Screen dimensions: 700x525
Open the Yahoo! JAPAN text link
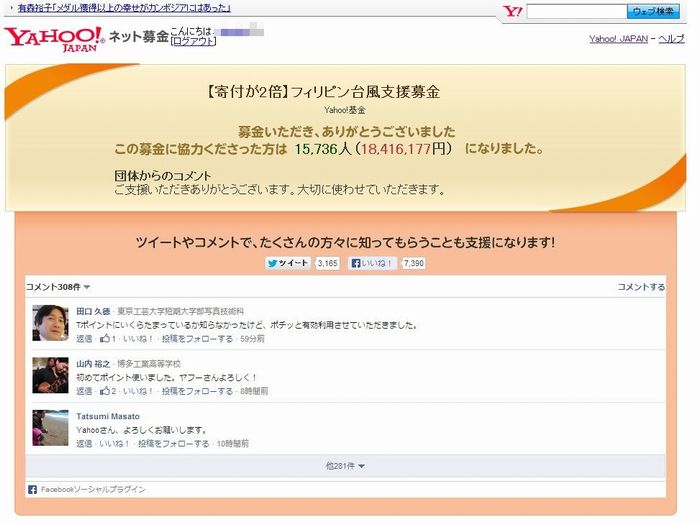618,39
